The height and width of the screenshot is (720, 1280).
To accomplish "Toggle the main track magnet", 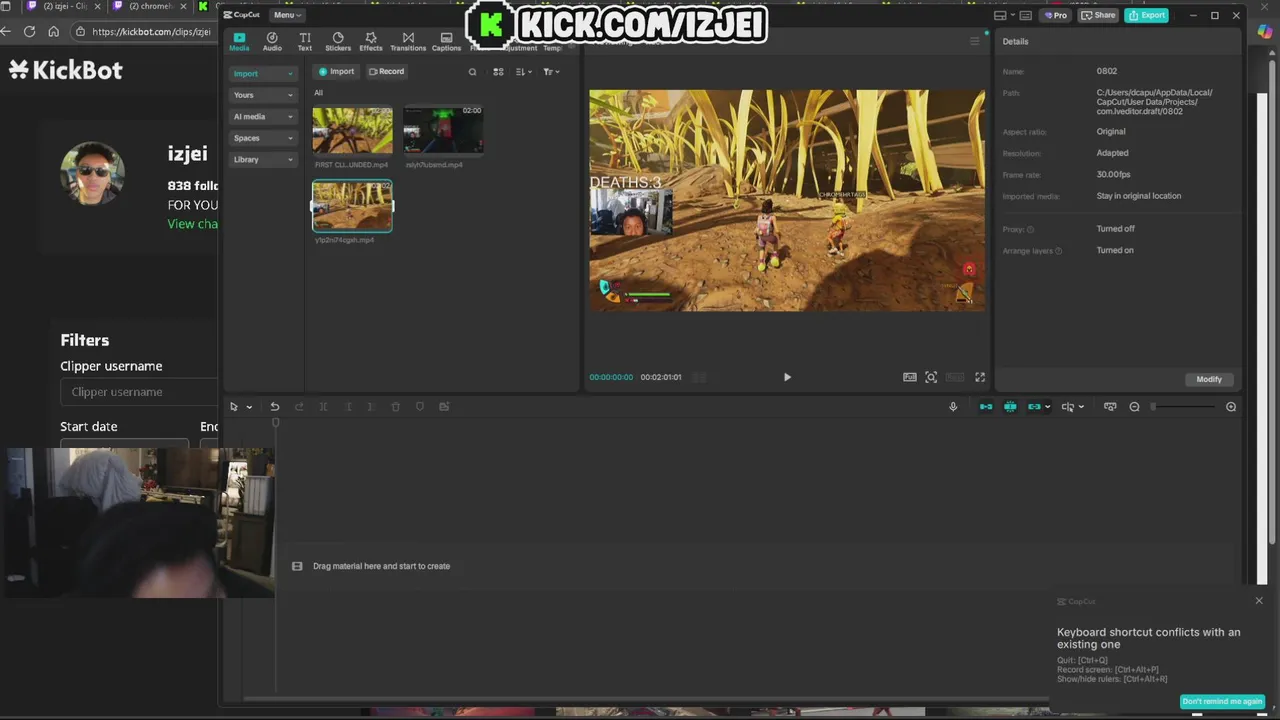I will click(986, 407).
